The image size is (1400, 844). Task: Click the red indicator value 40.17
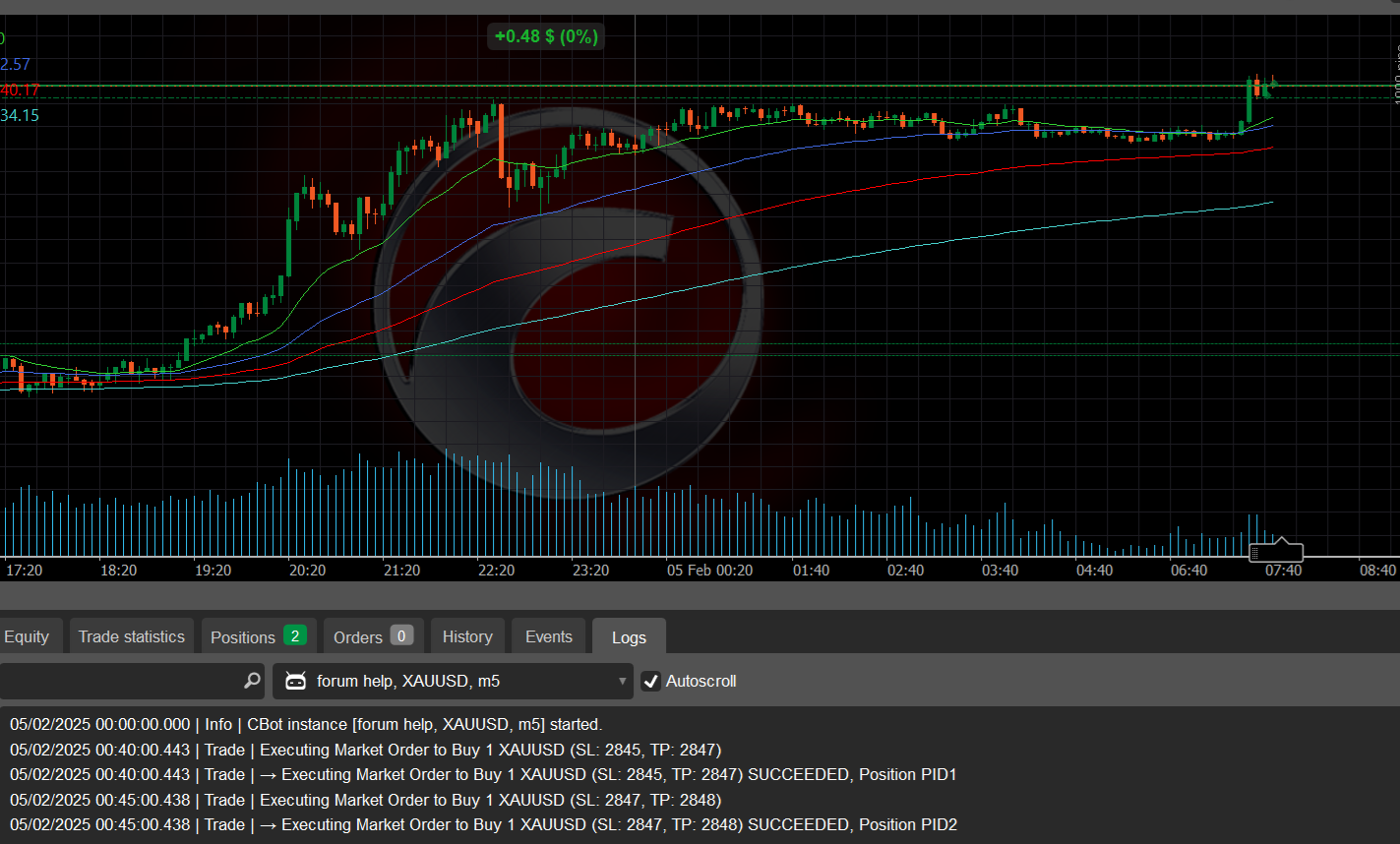coord(20,90)
